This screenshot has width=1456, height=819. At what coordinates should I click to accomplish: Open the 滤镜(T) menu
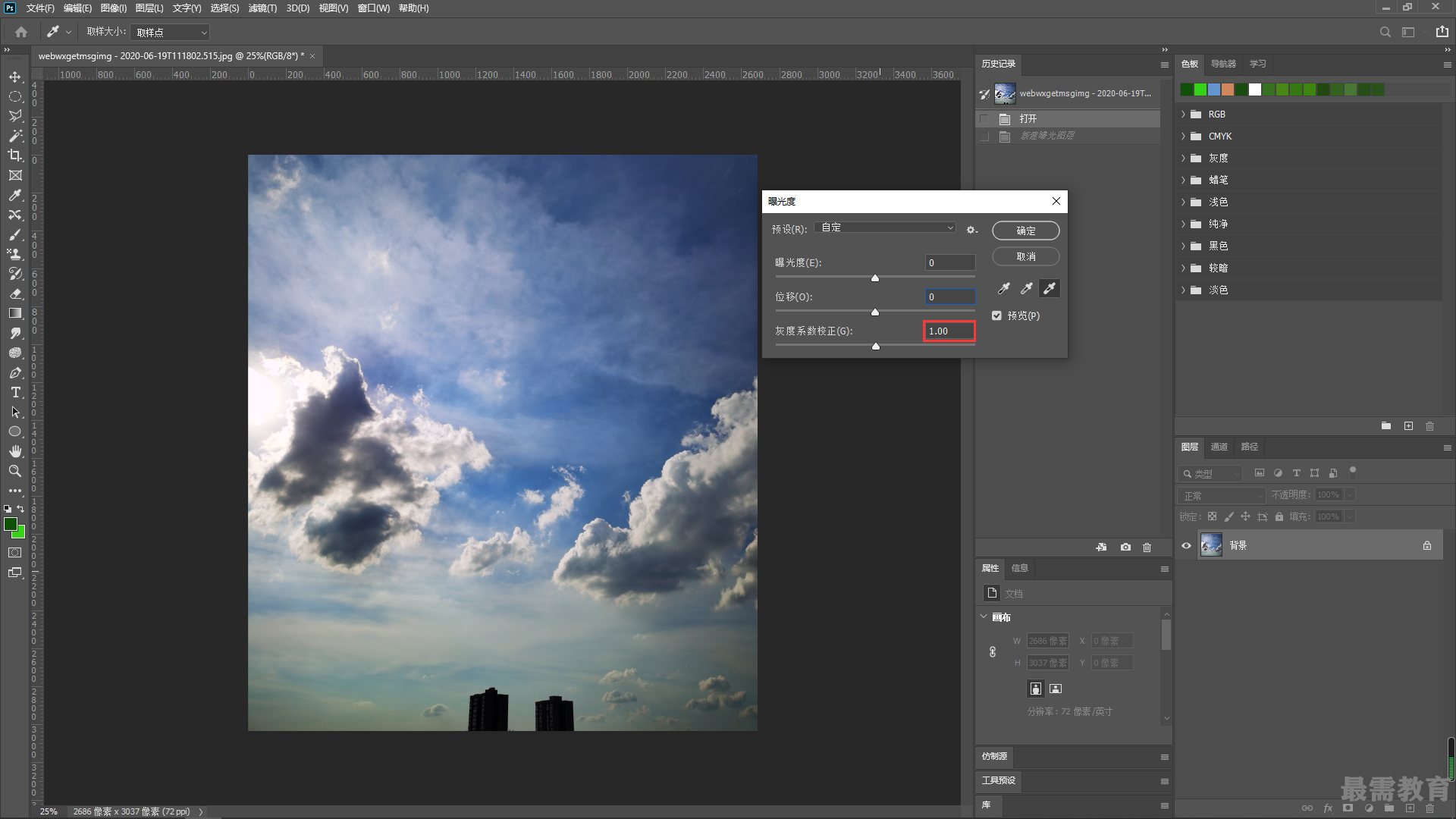[262, 8]
